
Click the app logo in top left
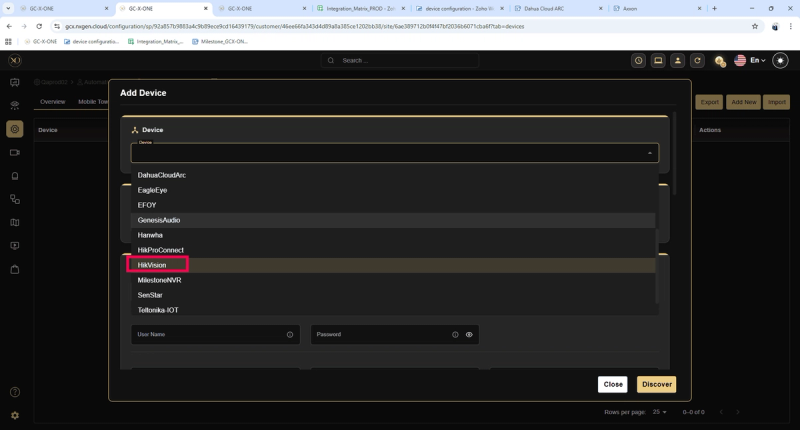(15, 60)
